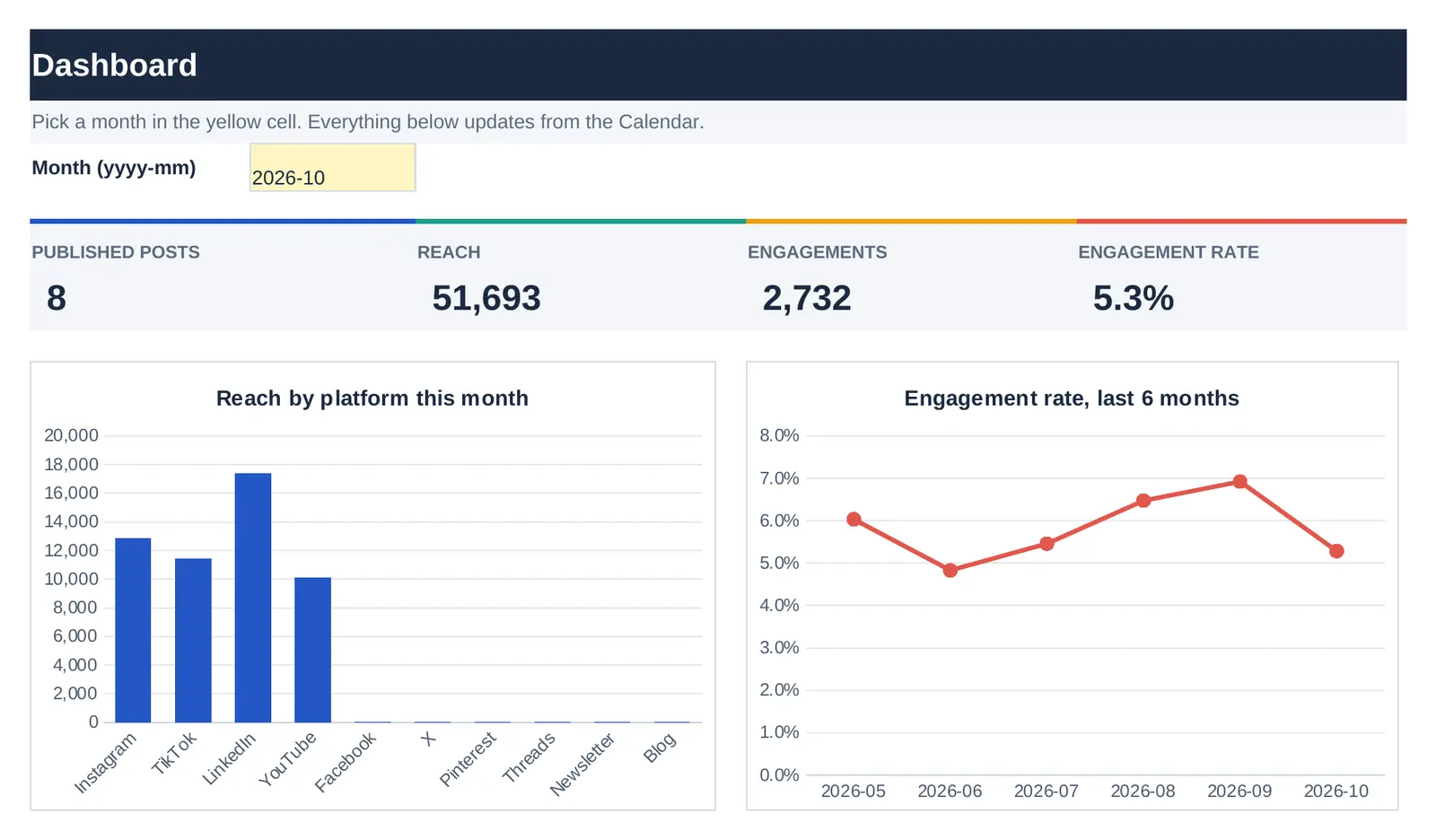Select the yellow month cell showing 2026-10
1436x840 pixels.
(x=332, y=167)
